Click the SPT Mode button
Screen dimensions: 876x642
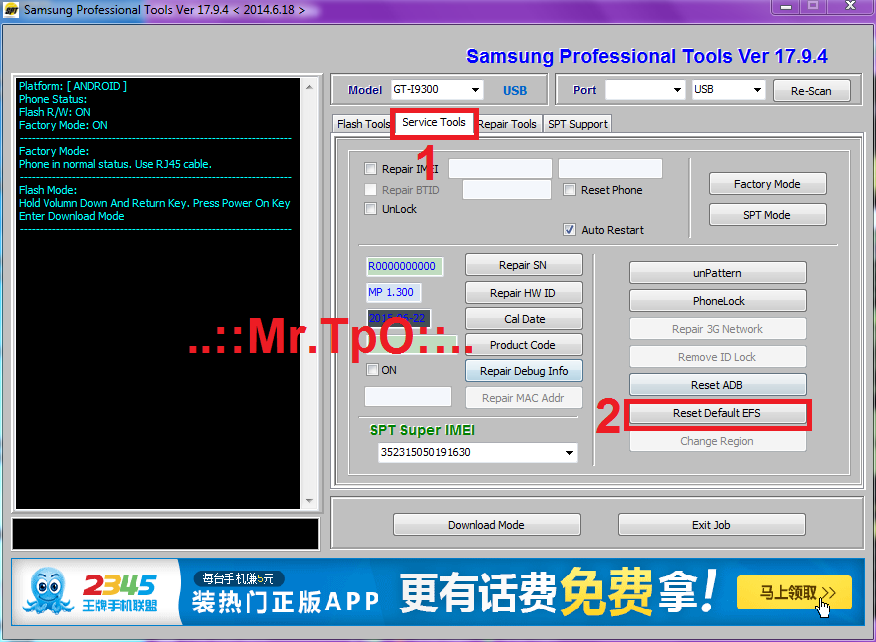pos(767,215)
